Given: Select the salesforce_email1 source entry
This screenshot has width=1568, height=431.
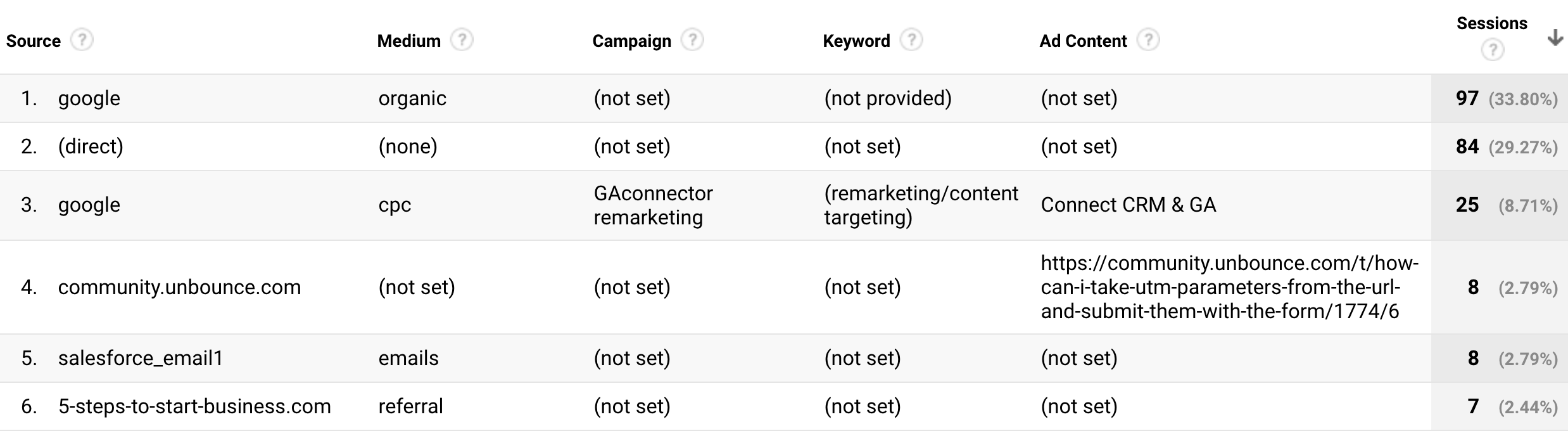Looking at the screenshot, I should 141,358.
